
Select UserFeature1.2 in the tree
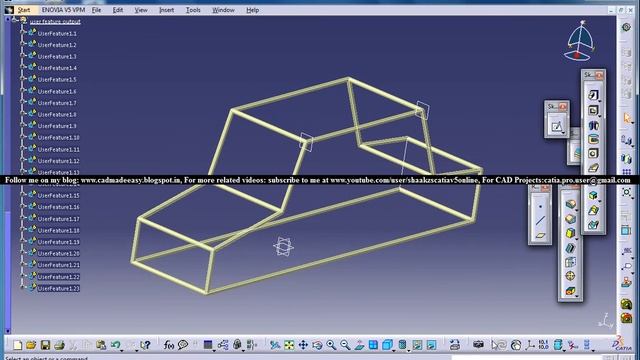(x=57, y=45)
